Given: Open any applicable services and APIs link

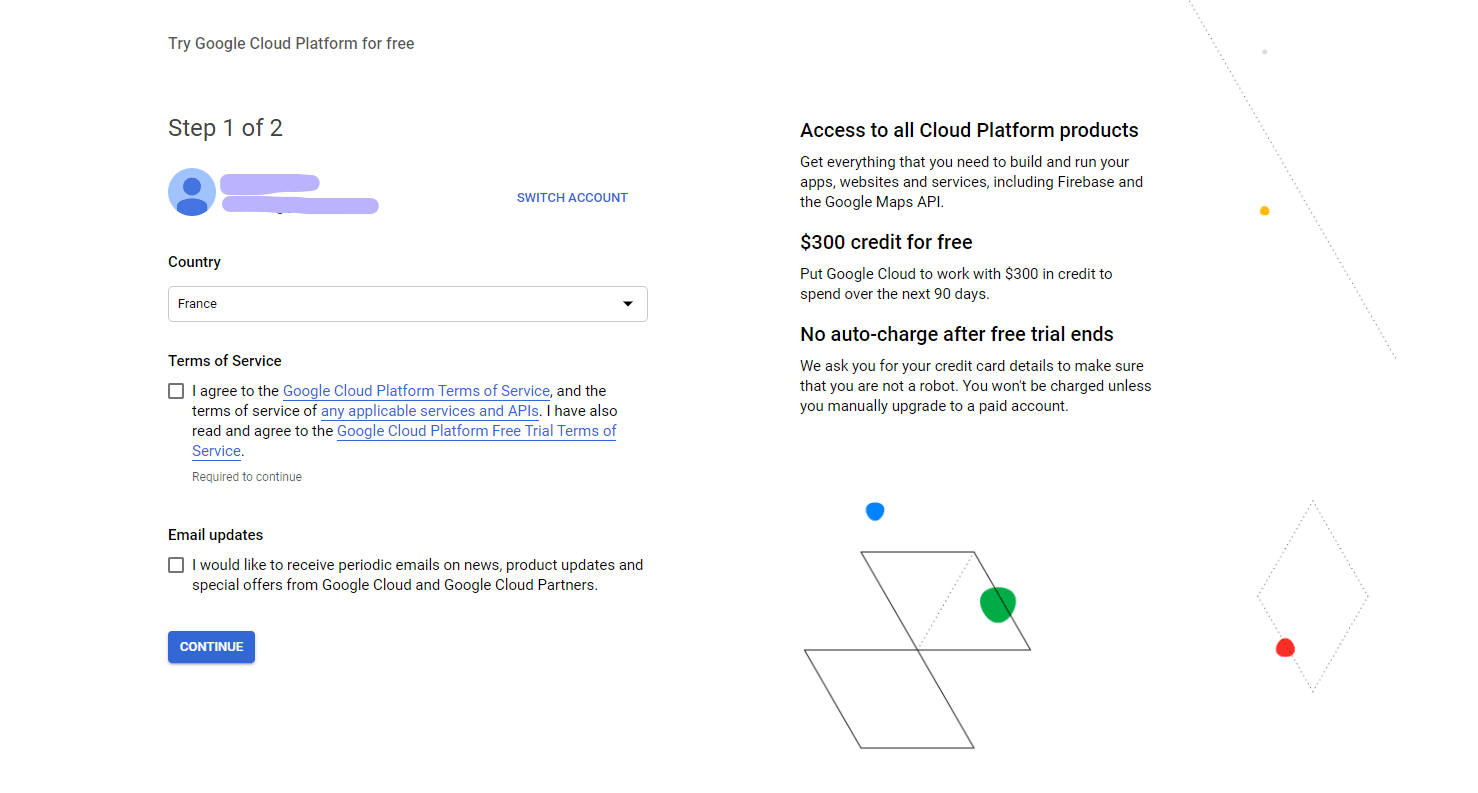Looking at the screenshot, I should coord(430,411).
